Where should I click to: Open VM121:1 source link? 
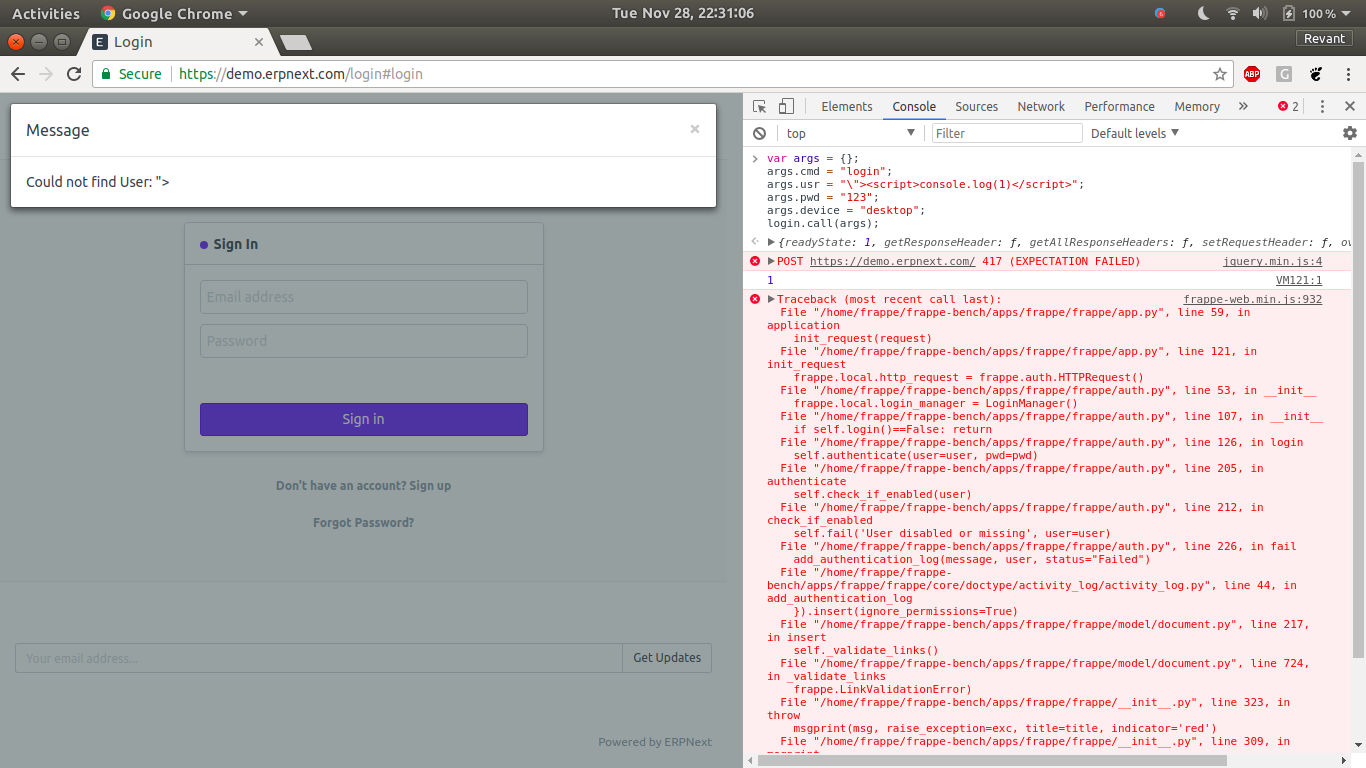click(x=1299, y=280)
